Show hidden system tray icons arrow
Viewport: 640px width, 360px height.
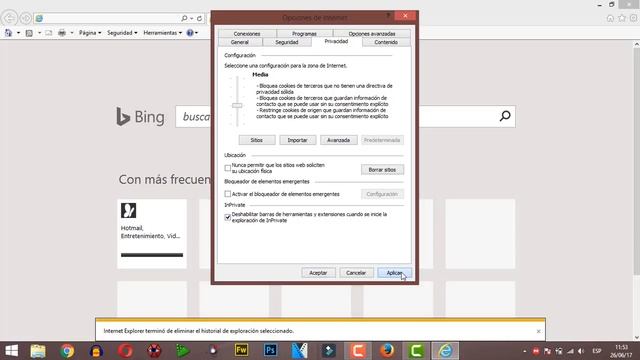[x=524, y=351]
